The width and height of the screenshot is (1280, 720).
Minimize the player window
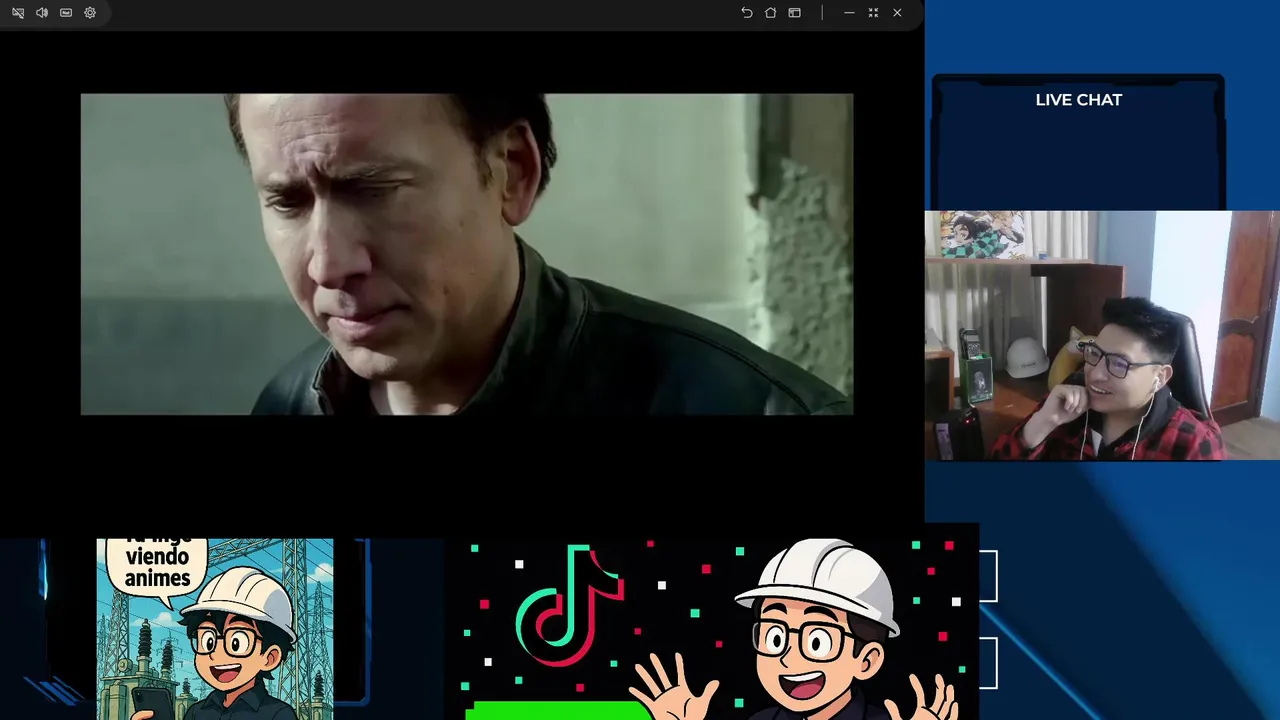849,13
